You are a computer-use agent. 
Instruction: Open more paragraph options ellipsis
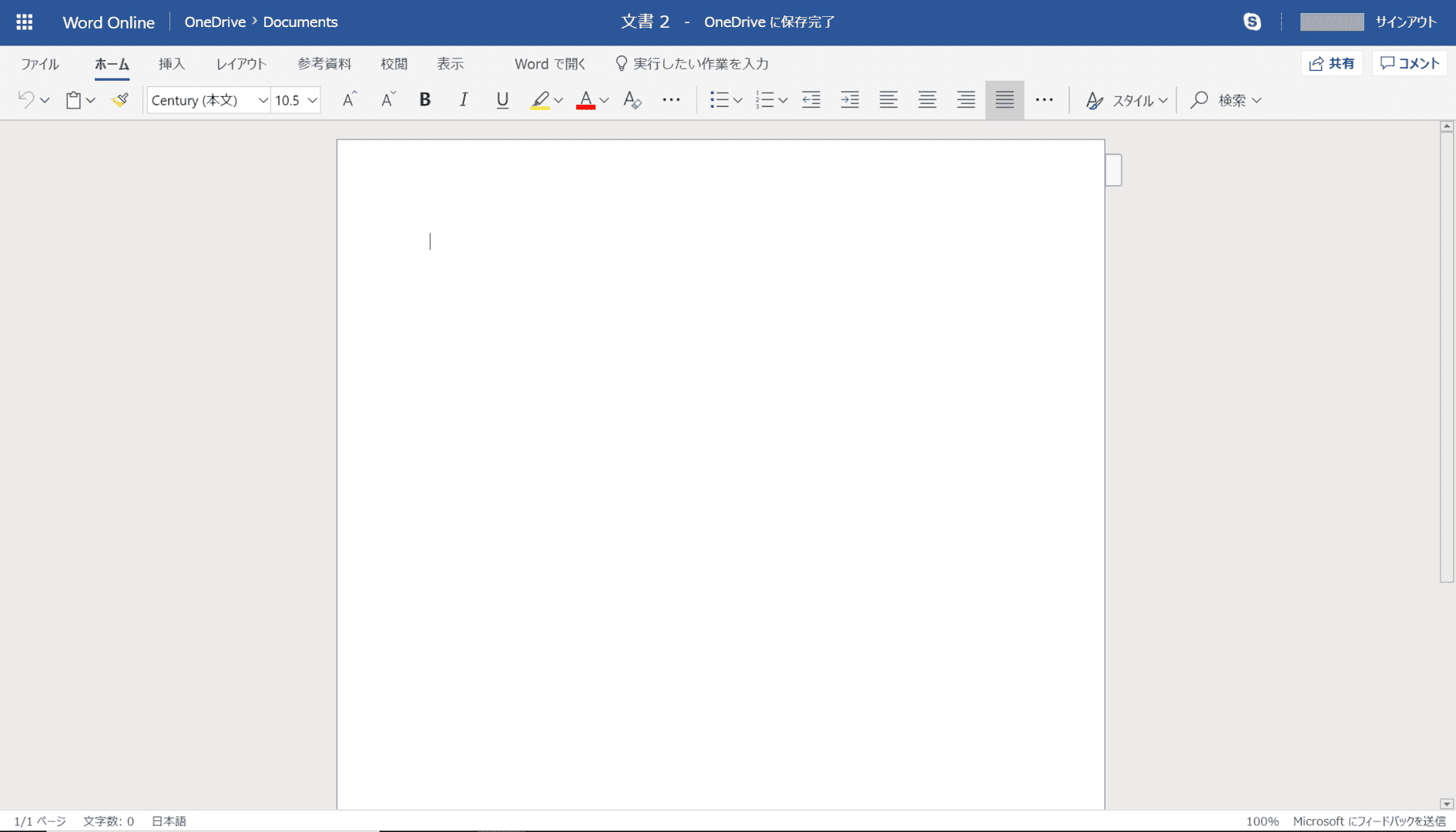point(1044,99)
